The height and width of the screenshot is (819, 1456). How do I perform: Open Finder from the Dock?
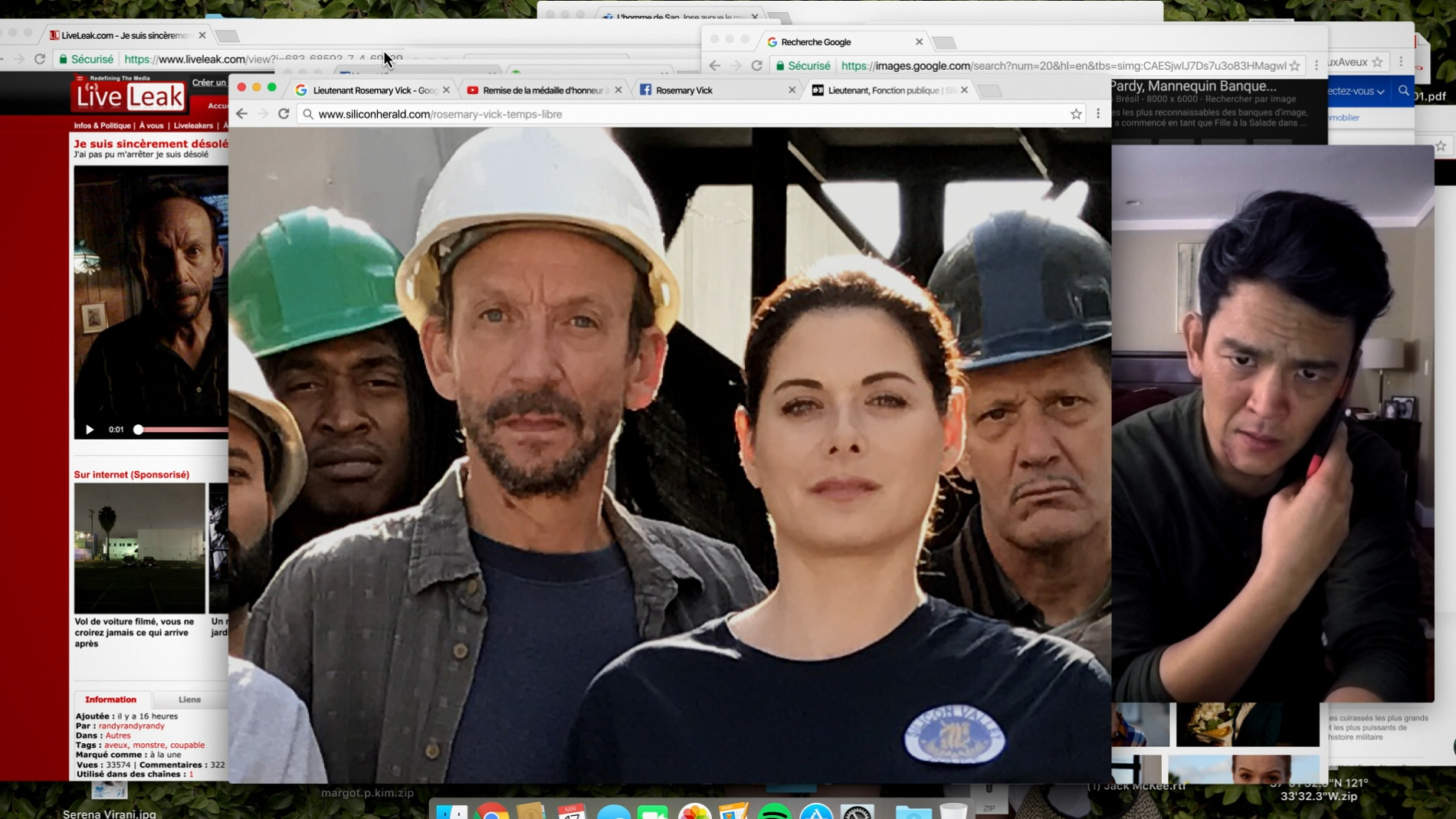coord(452,811)
